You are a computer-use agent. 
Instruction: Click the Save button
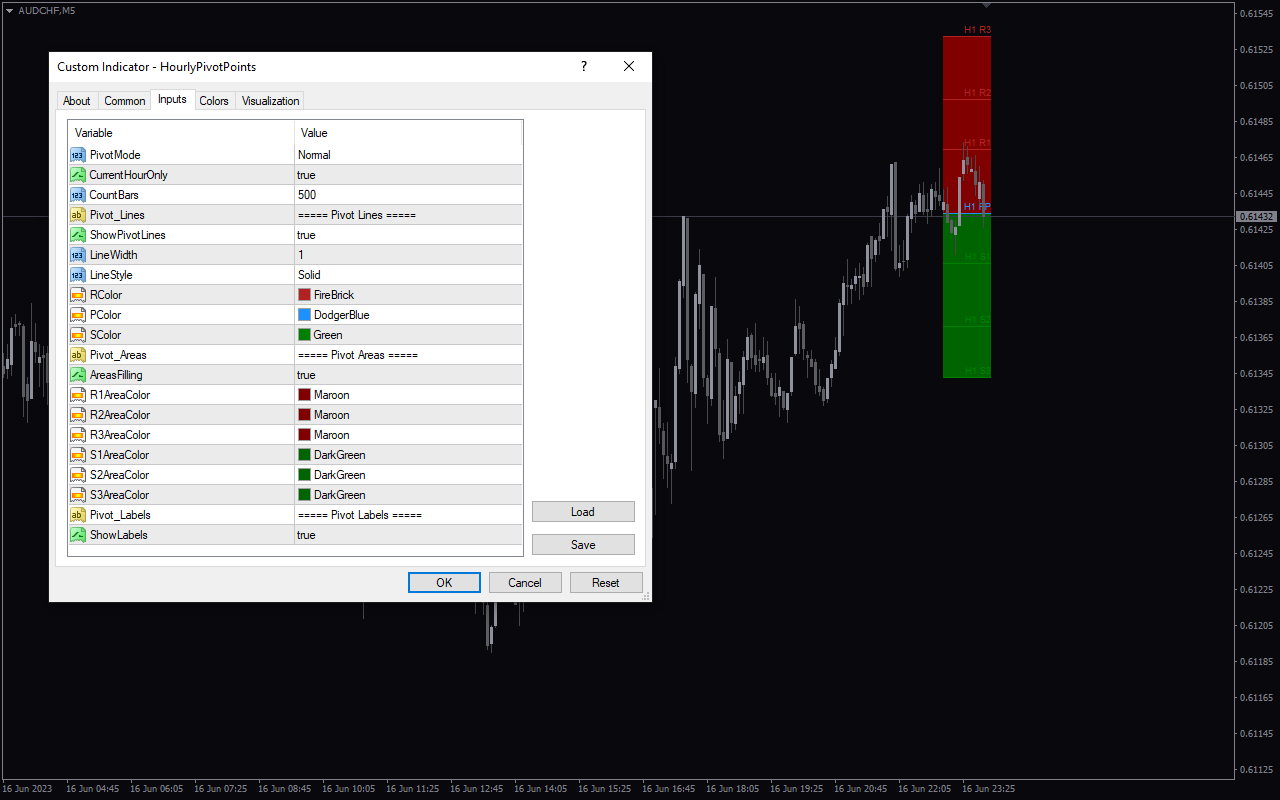pos(583,545)
